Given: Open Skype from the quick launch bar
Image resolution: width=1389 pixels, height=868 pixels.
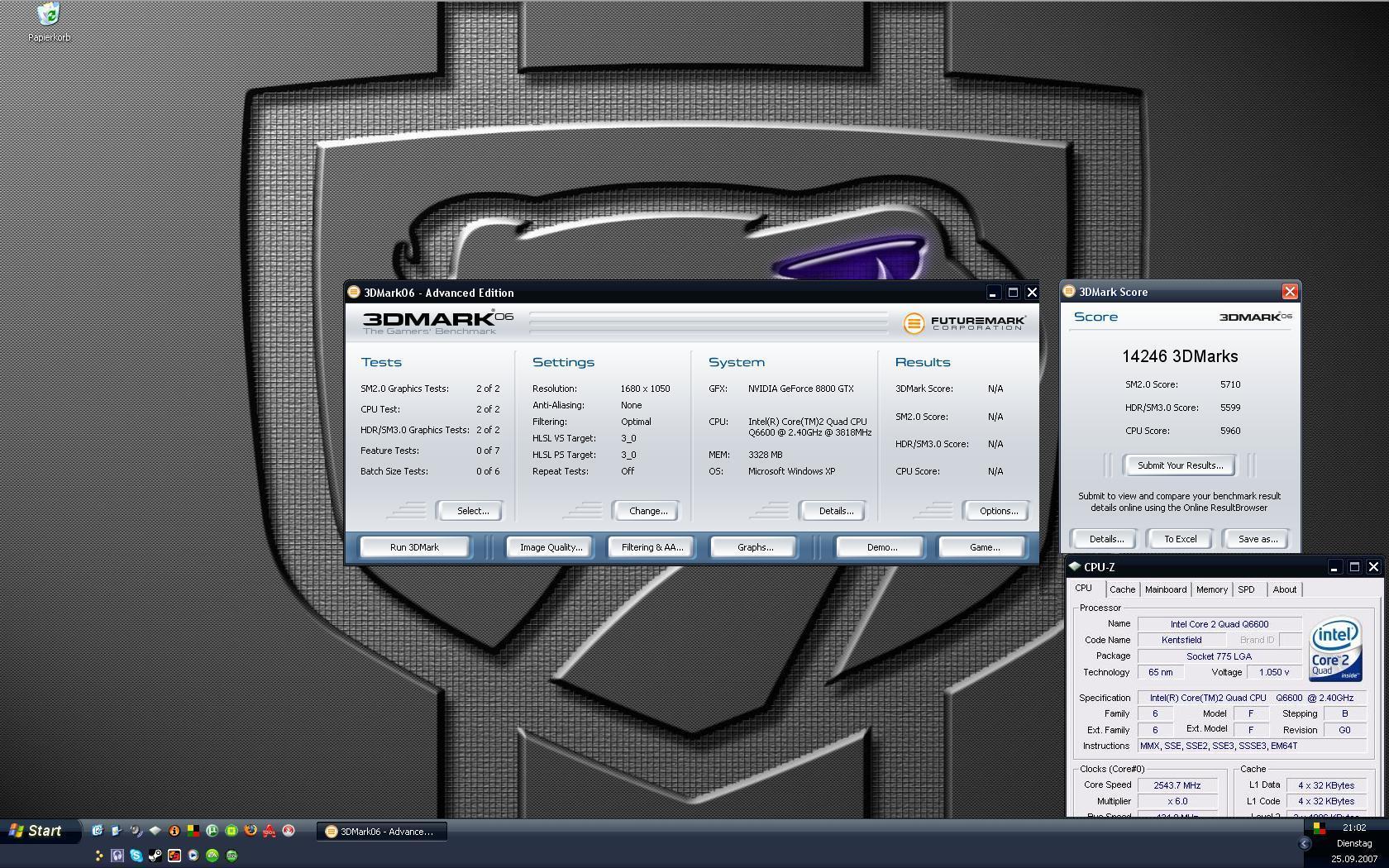Looking at the screenshot, I should click(136, 856).
